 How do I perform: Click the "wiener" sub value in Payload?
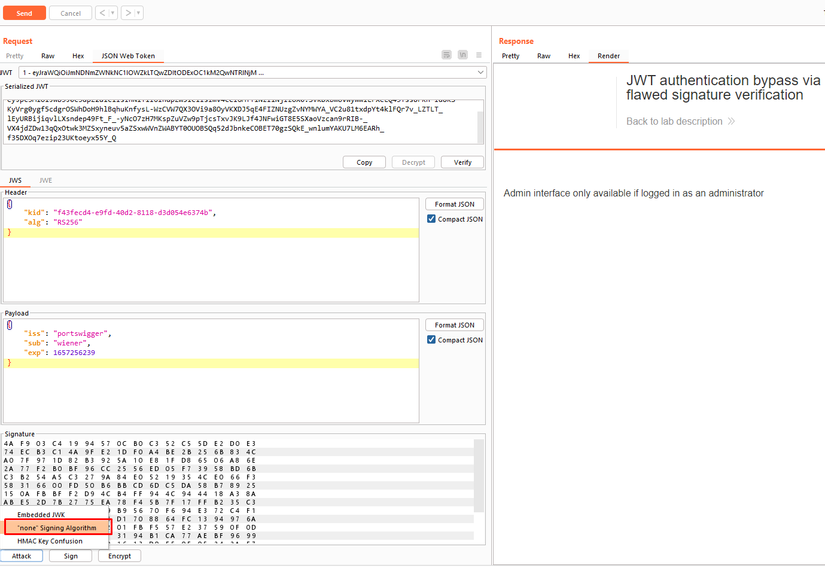(70, 343)
